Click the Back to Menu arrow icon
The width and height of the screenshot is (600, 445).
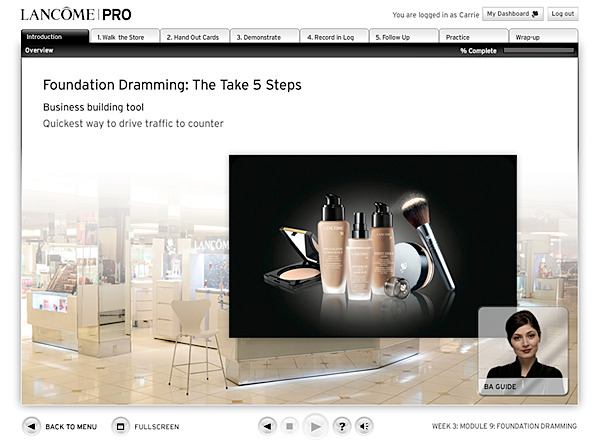click(x=31, y=426)
